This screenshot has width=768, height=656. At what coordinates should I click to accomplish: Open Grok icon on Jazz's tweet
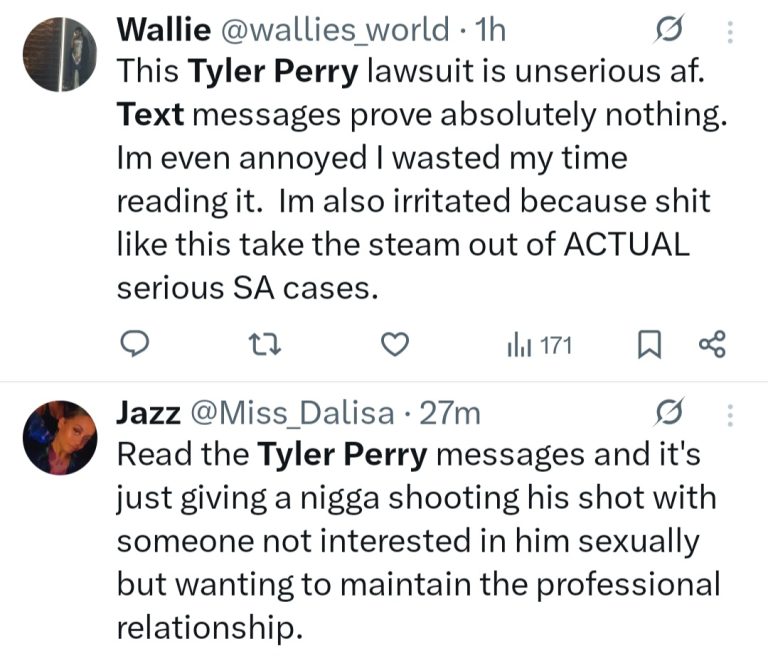(x=668, y=414)
